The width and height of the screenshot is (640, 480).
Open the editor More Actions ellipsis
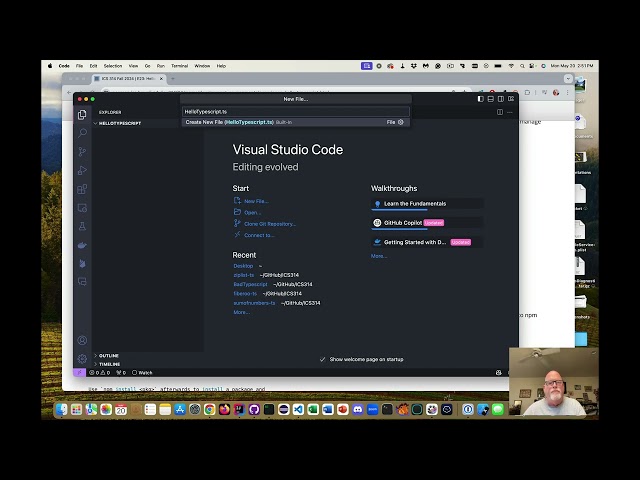(510, 112)
